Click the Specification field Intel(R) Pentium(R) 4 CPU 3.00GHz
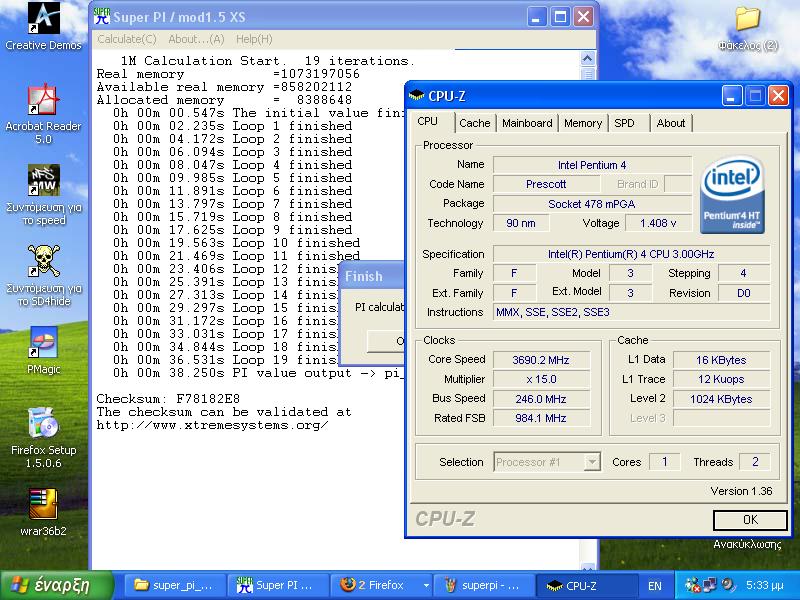 [x=632, y=254]
